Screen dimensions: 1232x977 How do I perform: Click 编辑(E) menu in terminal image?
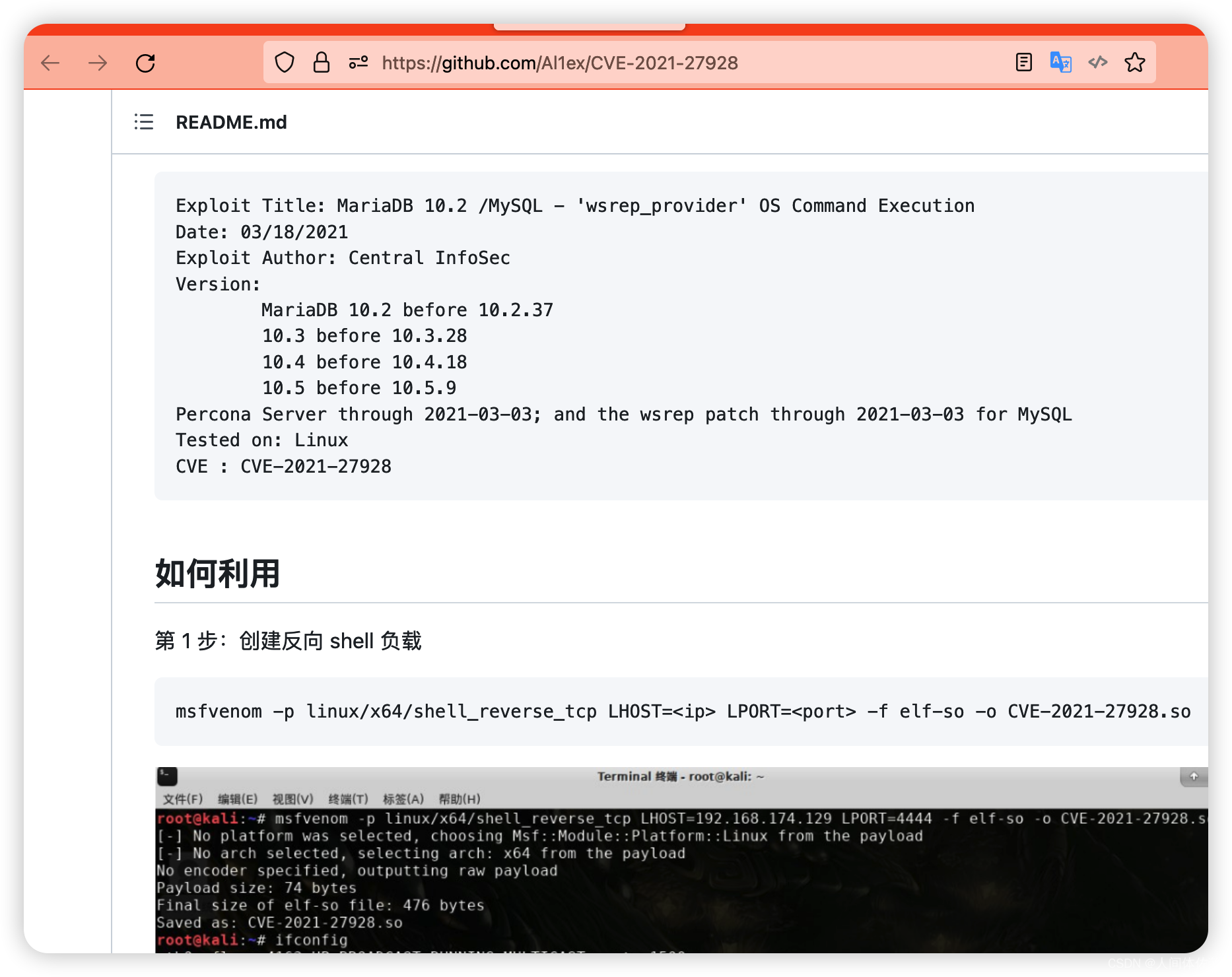point(238,799)
